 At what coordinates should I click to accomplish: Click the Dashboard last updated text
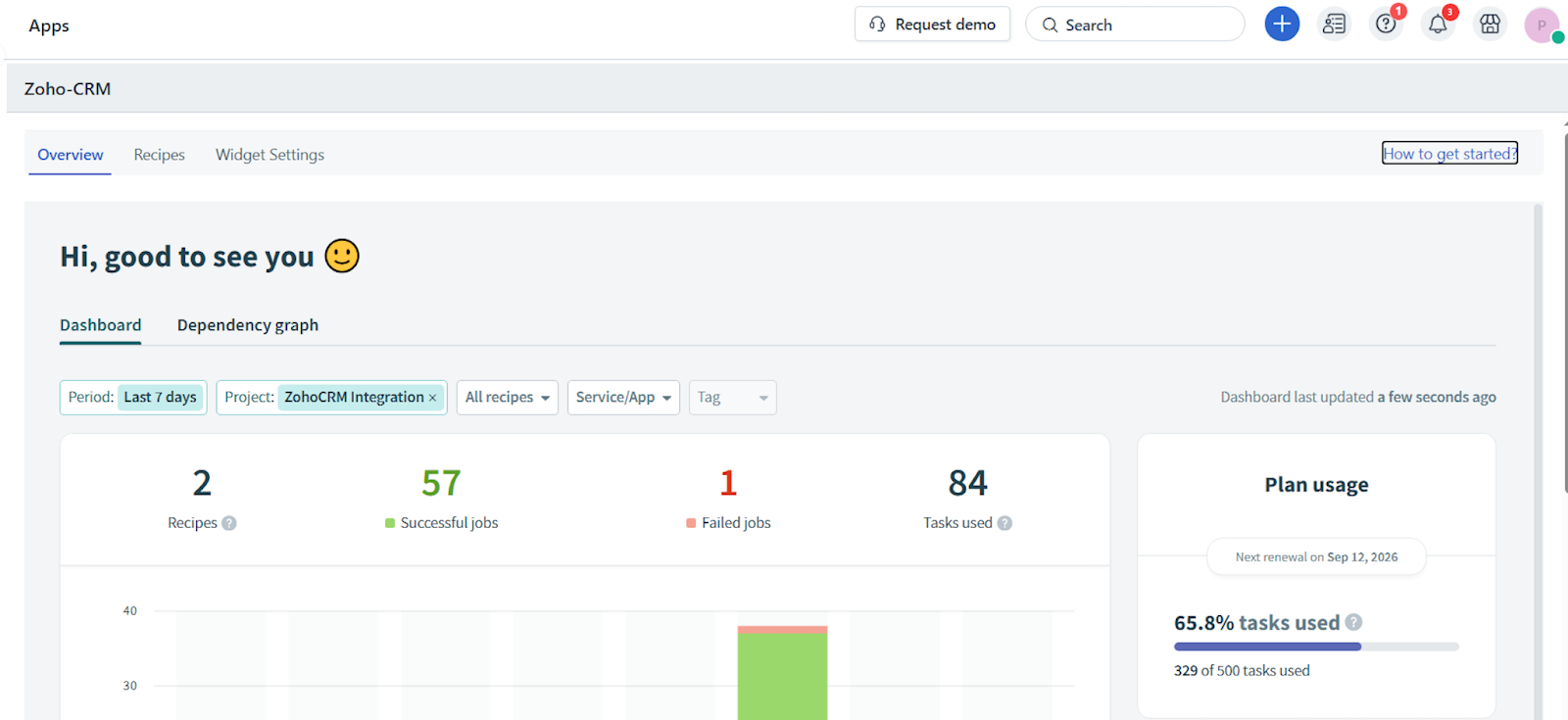[1357, 397]
